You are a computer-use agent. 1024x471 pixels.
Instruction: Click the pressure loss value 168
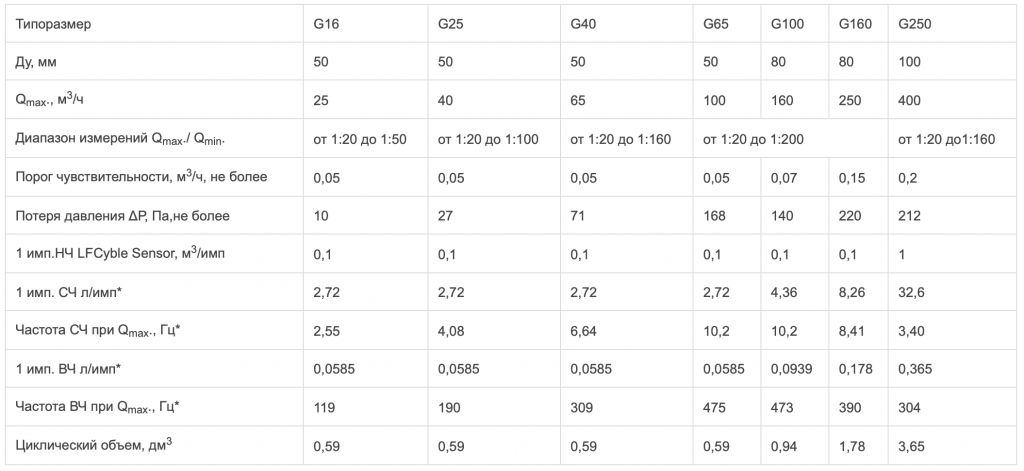[714, 215]
